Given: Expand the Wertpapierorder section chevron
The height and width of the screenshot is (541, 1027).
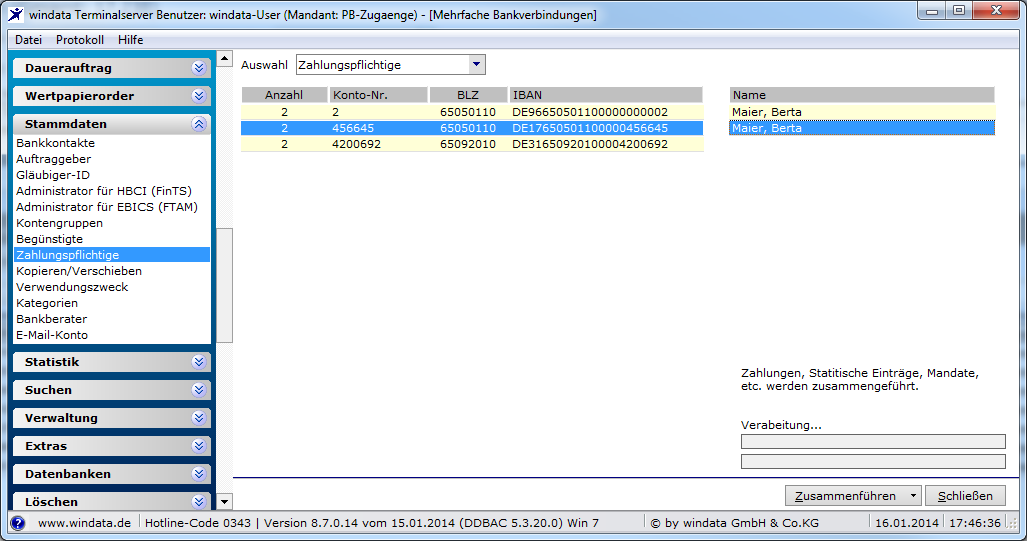Looking at the screenshot, I should [x=198, y=96].
